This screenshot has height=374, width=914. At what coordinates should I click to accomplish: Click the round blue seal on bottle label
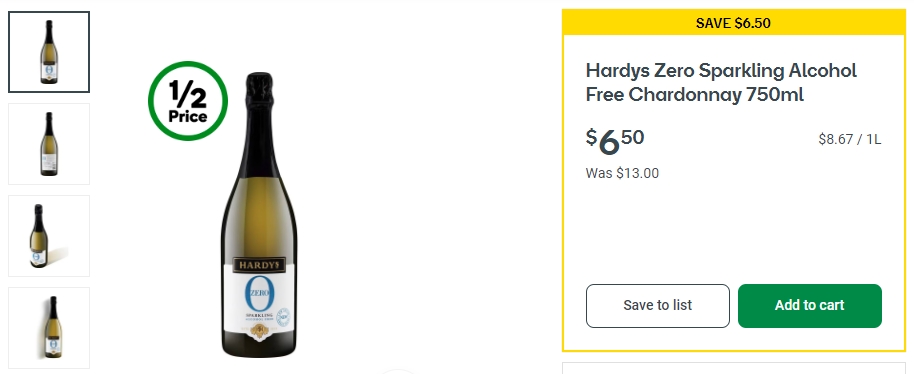283,317
